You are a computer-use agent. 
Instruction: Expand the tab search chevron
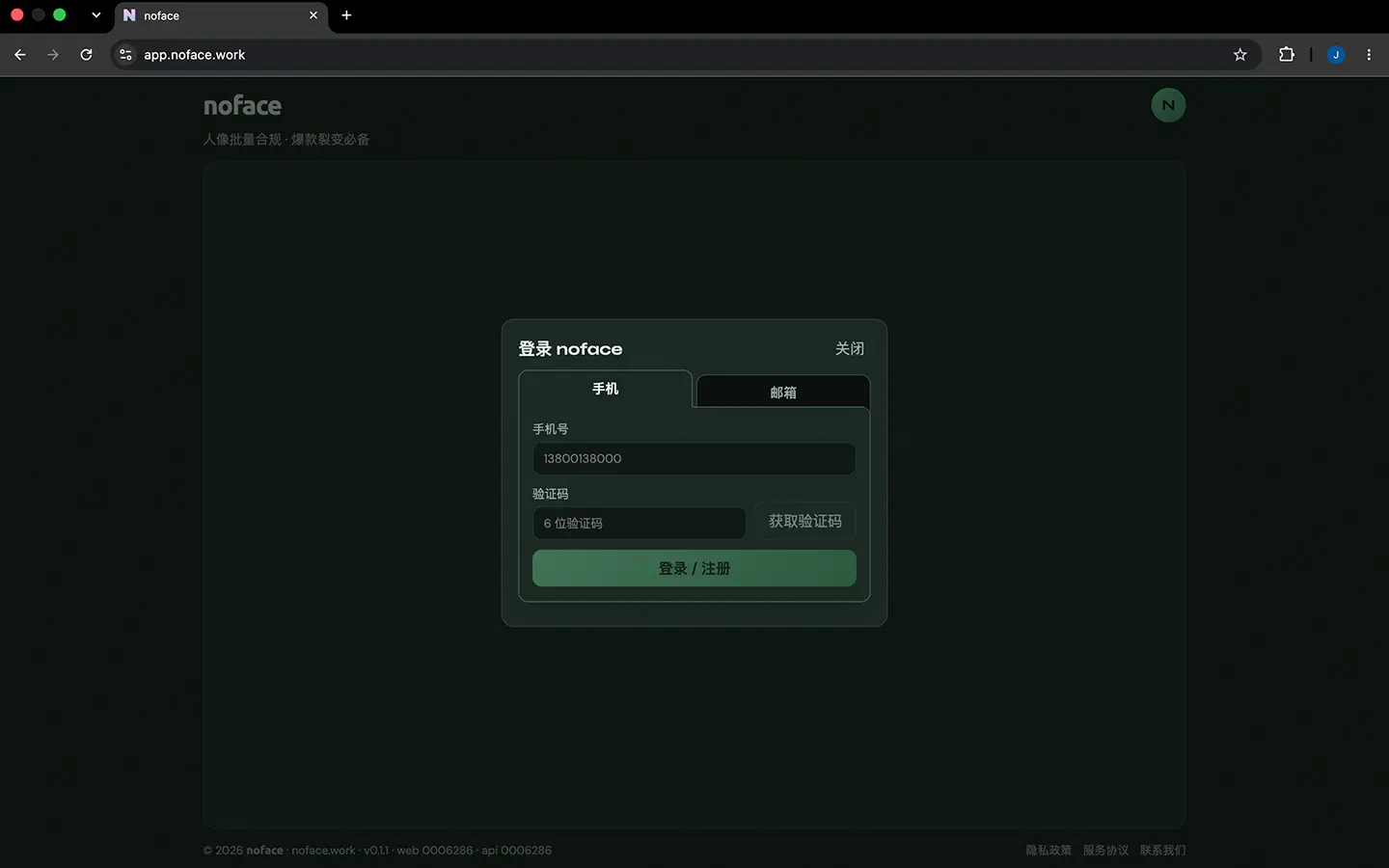(95, 15)
